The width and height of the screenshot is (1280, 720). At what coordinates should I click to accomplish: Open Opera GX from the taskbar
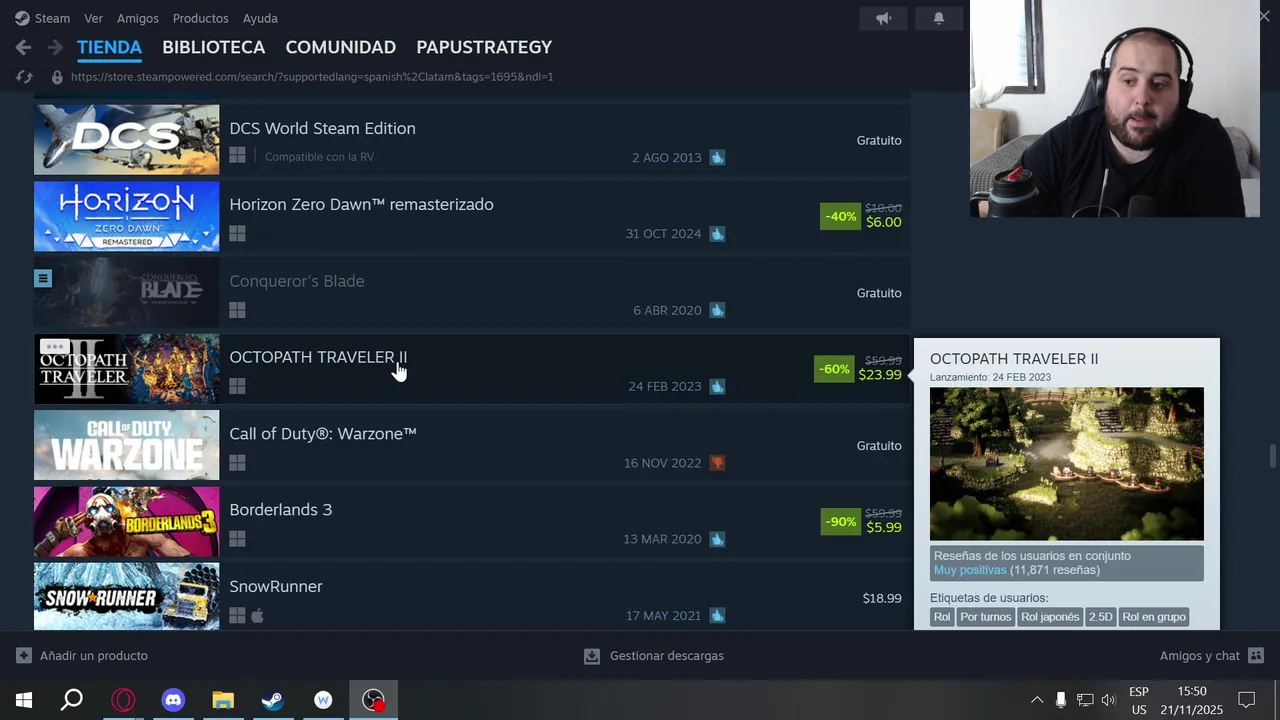click(x=123, y=700)
